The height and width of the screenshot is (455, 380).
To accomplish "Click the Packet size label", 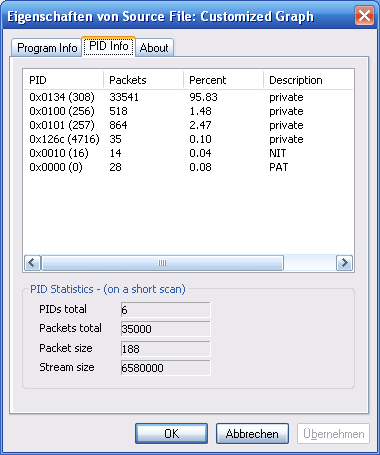I will (66, 348).
